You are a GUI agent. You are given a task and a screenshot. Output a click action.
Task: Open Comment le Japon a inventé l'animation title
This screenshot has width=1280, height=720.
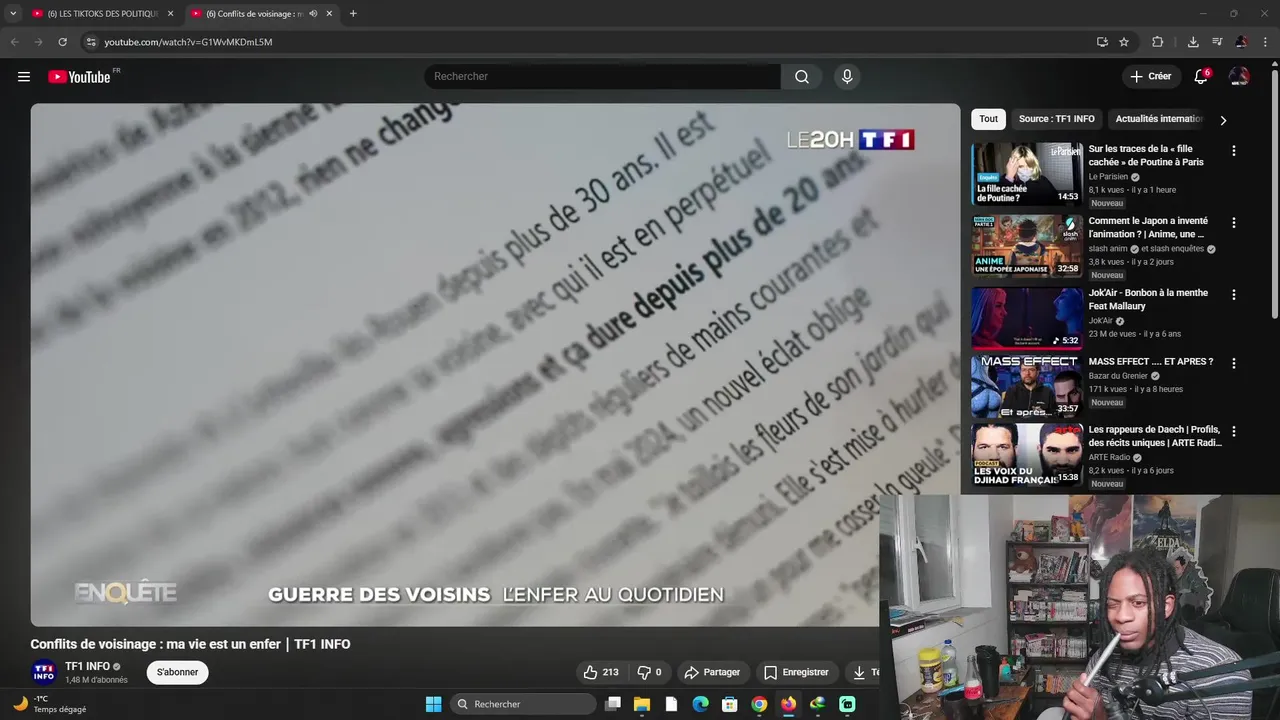click(x=1148, y=227)
